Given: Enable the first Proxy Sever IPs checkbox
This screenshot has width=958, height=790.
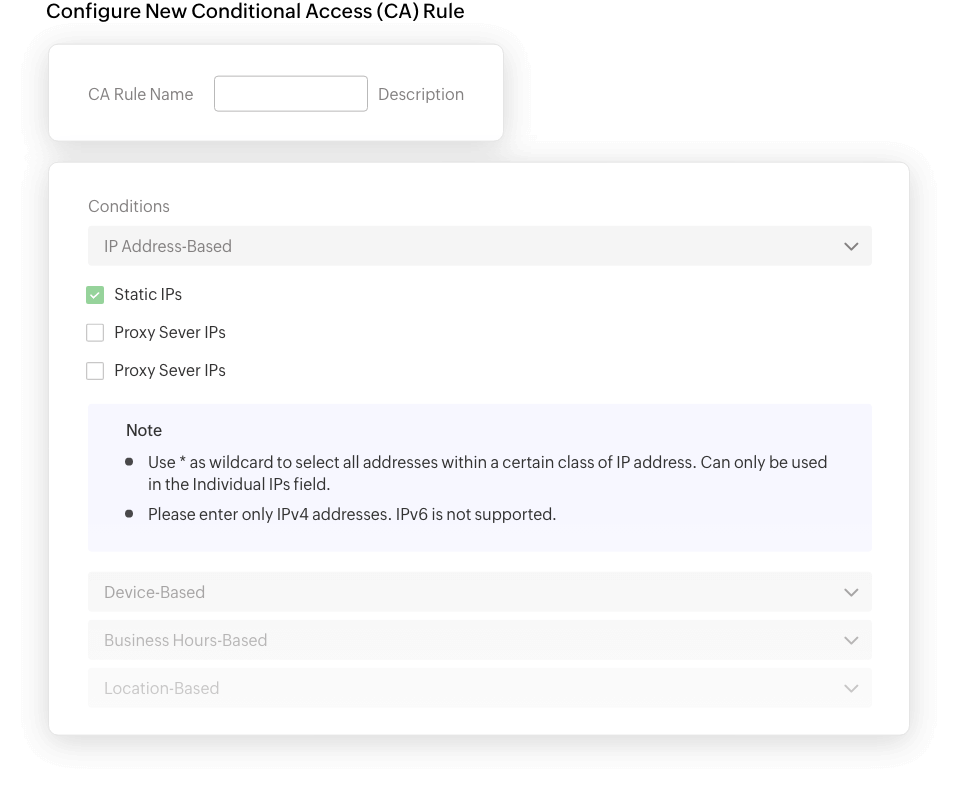Looking at the screenshot, I should point(95,332).
